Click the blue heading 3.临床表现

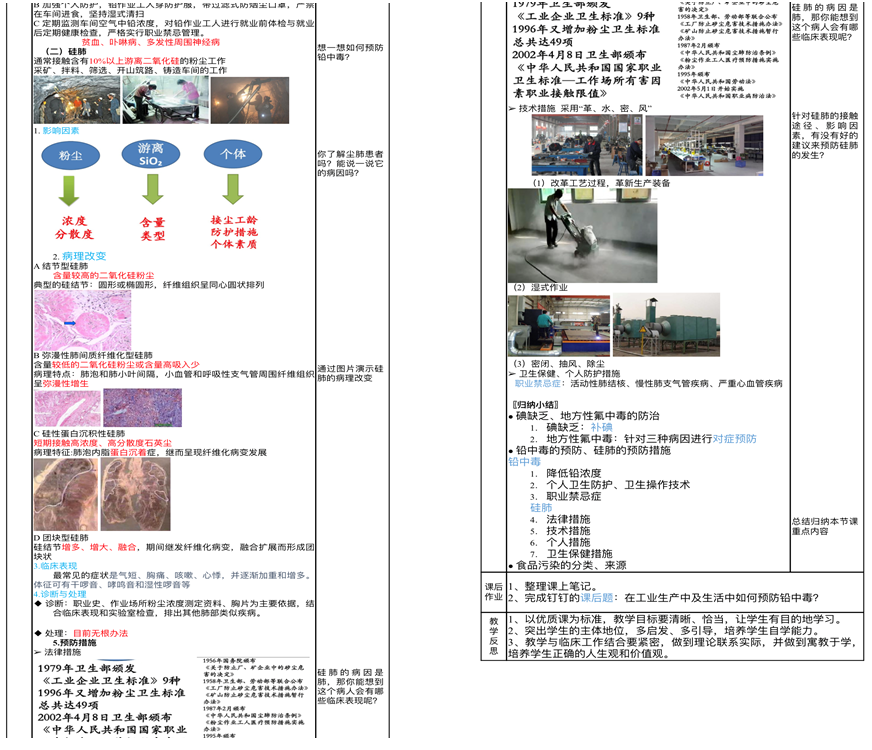(x=55, y=566)
